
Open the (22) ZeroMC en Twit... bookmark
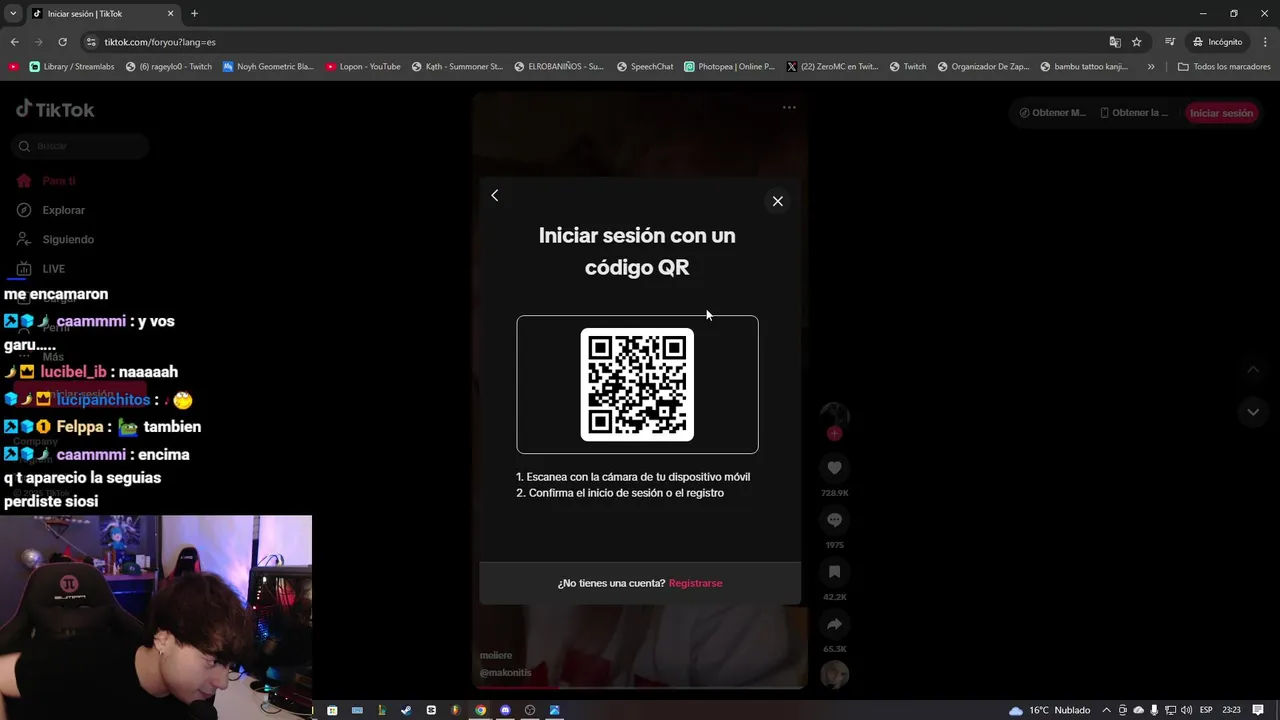tap(831, 67)
